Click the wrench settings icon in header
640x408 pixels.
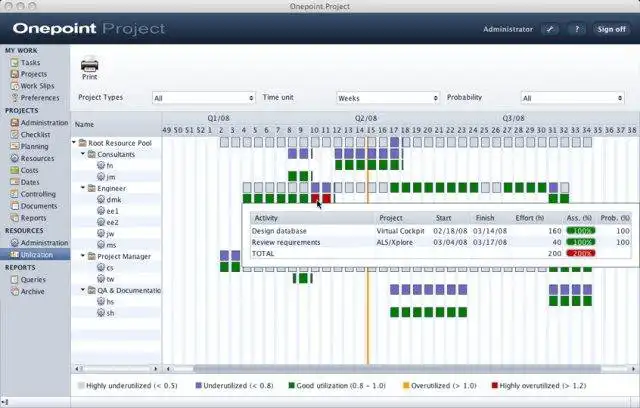[x=550, y=29]
